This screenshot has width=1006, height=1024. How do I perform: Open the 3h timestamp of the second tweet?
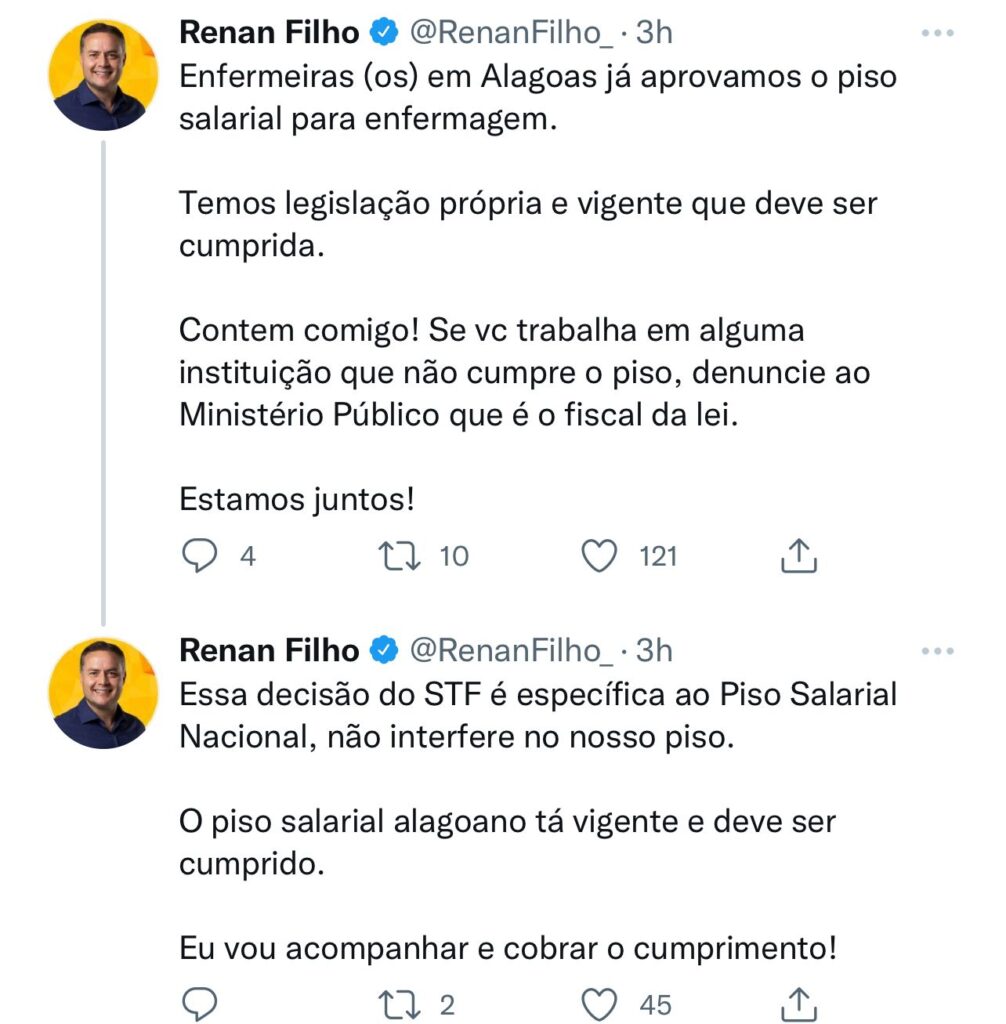pyautogui.click(x=654, y=651)
